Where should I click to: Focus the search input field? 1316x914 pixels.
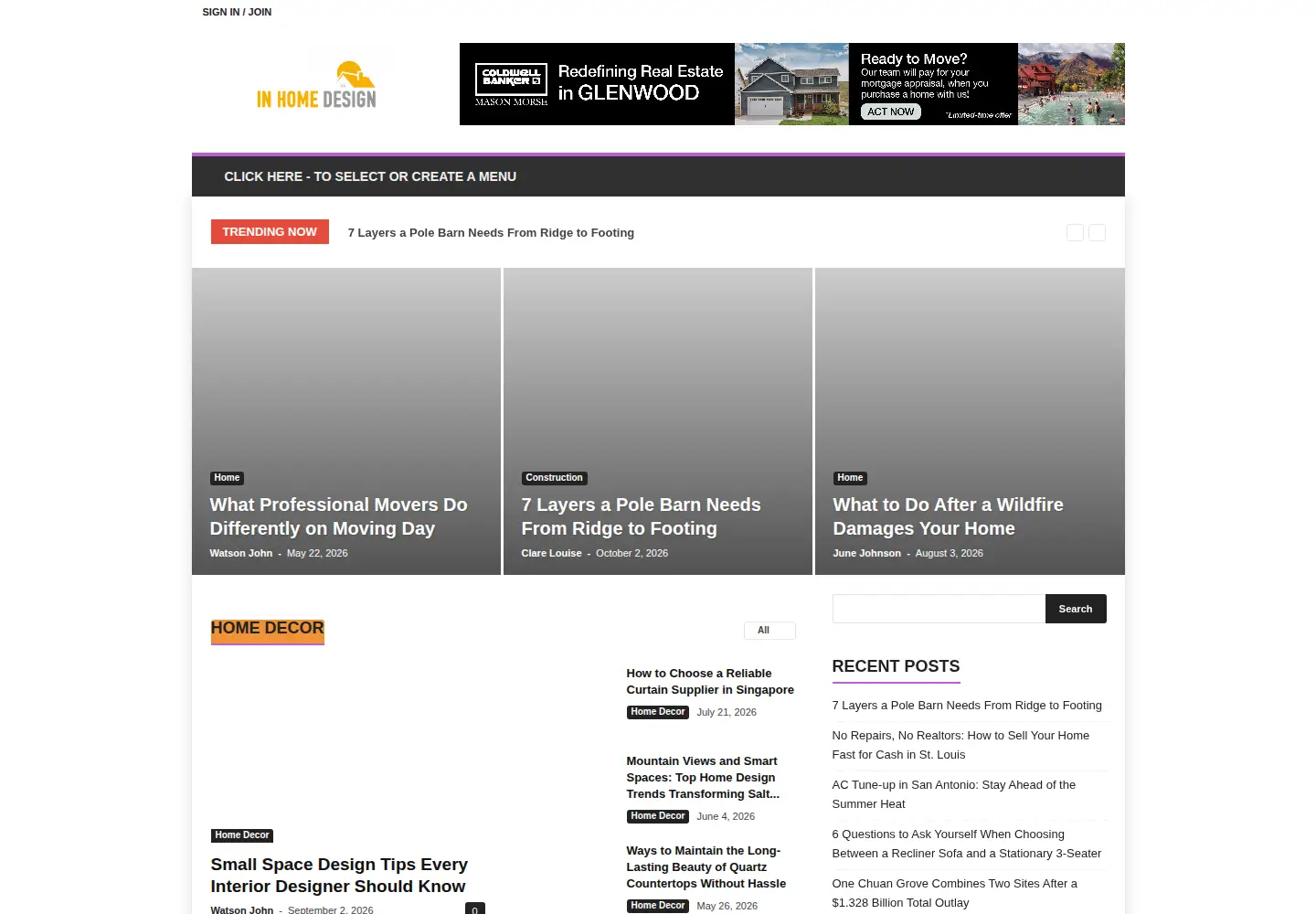(x=939, y=609)
